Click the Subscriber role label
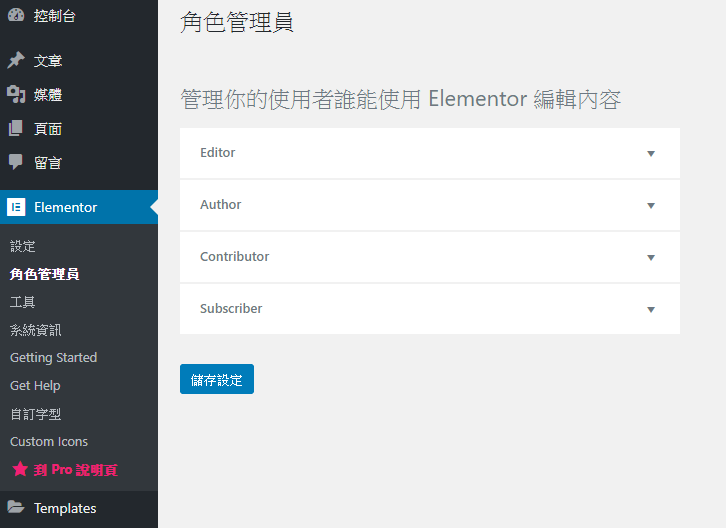The image size is (726, 528). coord(231,308)
